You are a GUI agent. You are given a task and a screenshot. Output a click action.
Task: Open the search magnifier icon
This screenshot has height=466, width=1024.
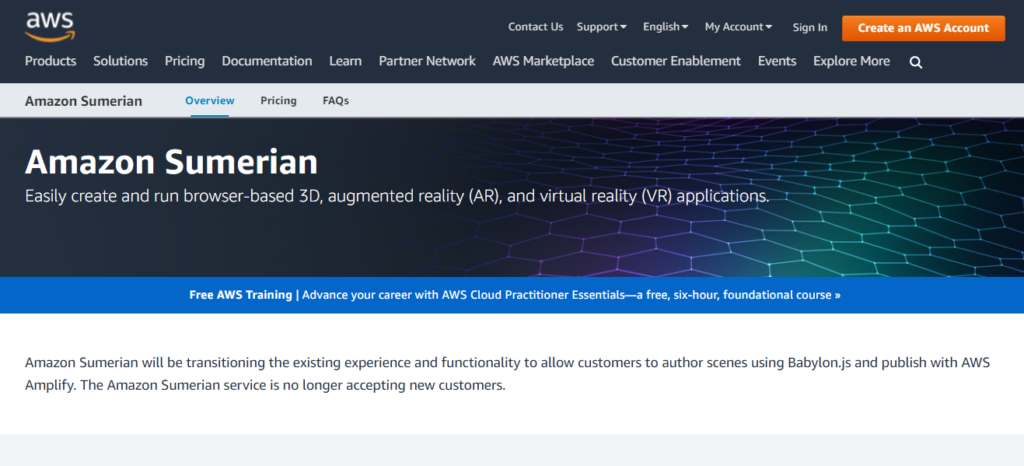click(916, 62)
